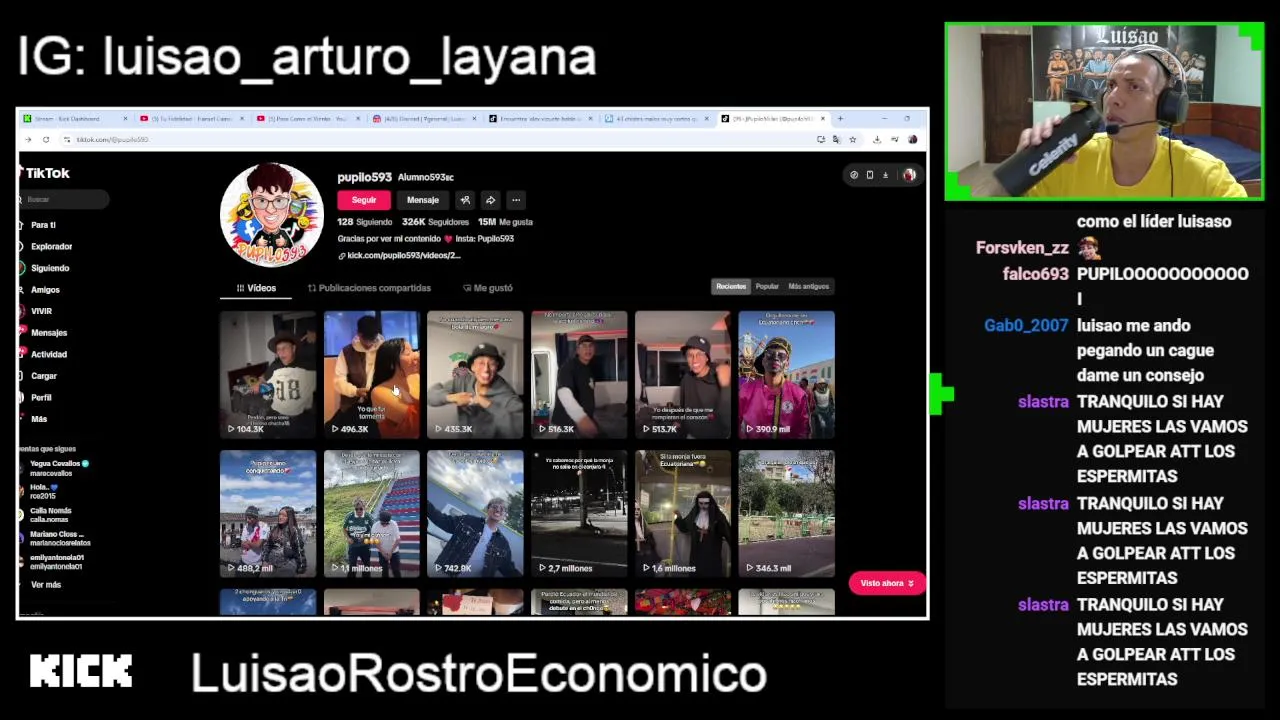Open the video with 1.1 millones views

click(x=371, y=514)
